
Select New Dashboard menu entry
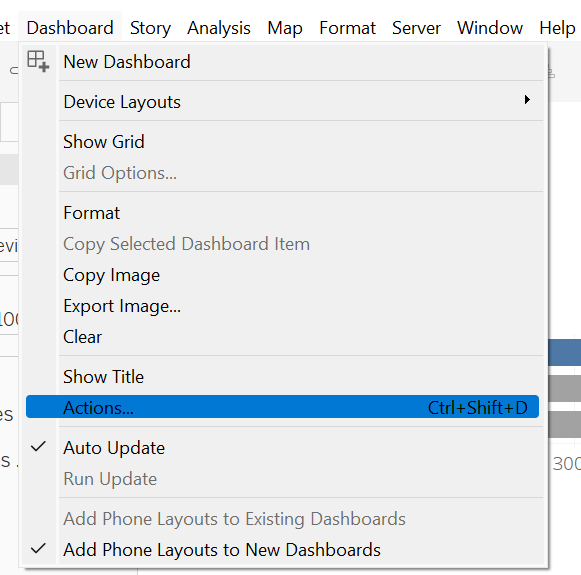pyautogui.click(x=282, y=62)
